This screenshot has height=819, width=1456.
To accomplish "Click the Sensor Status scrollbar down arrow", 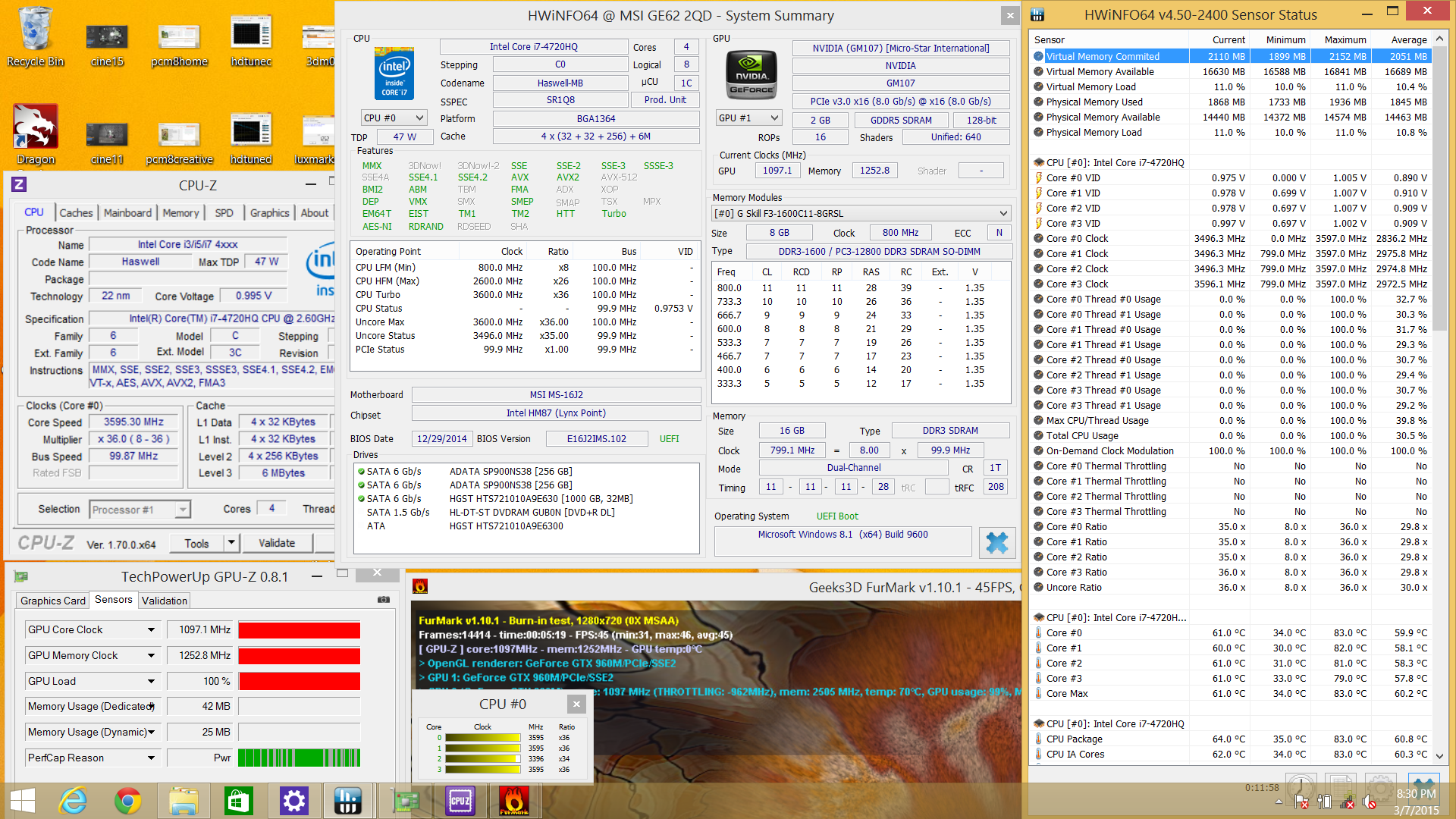I will click(1439, 756).
